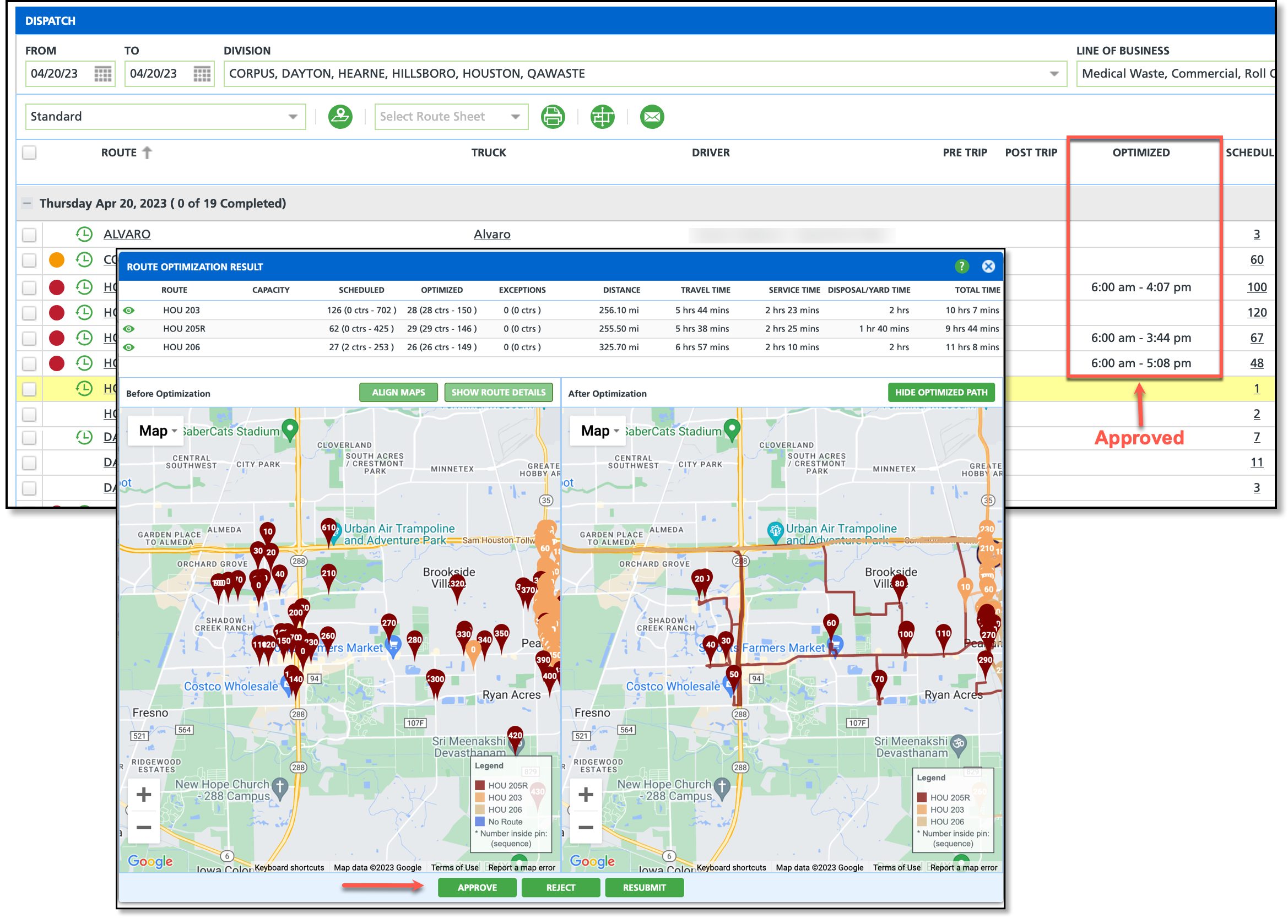This screenshot has width=1288, height=924.
Task: Open the FROM date calendar picker
Action: [x=103, y=74]
